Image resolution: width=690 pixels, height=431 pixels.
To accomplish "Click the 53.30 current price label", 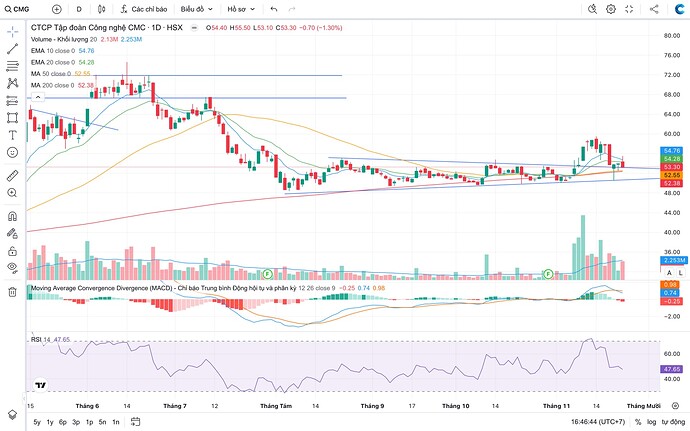I will (x=672, y=167).
